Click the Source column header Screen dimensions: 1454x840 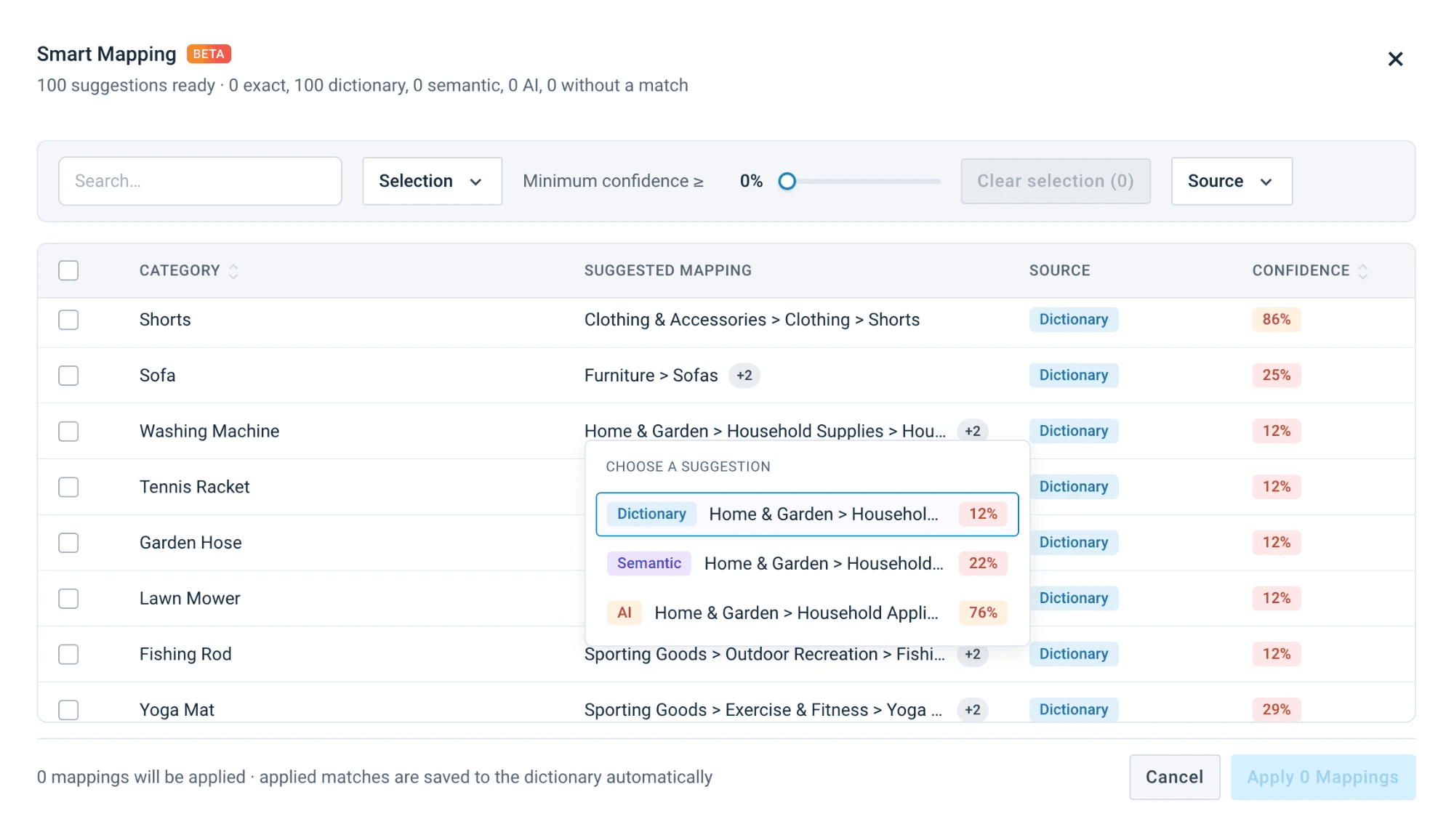tap(1059, 270)
